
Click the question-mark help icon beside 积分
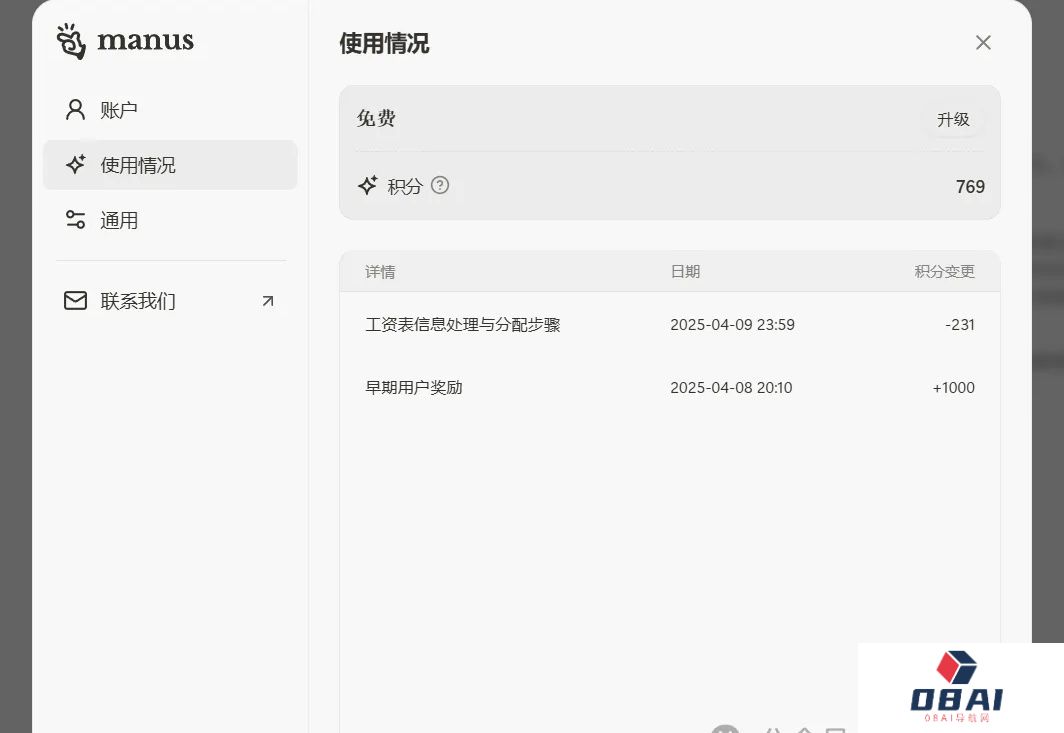440,185
